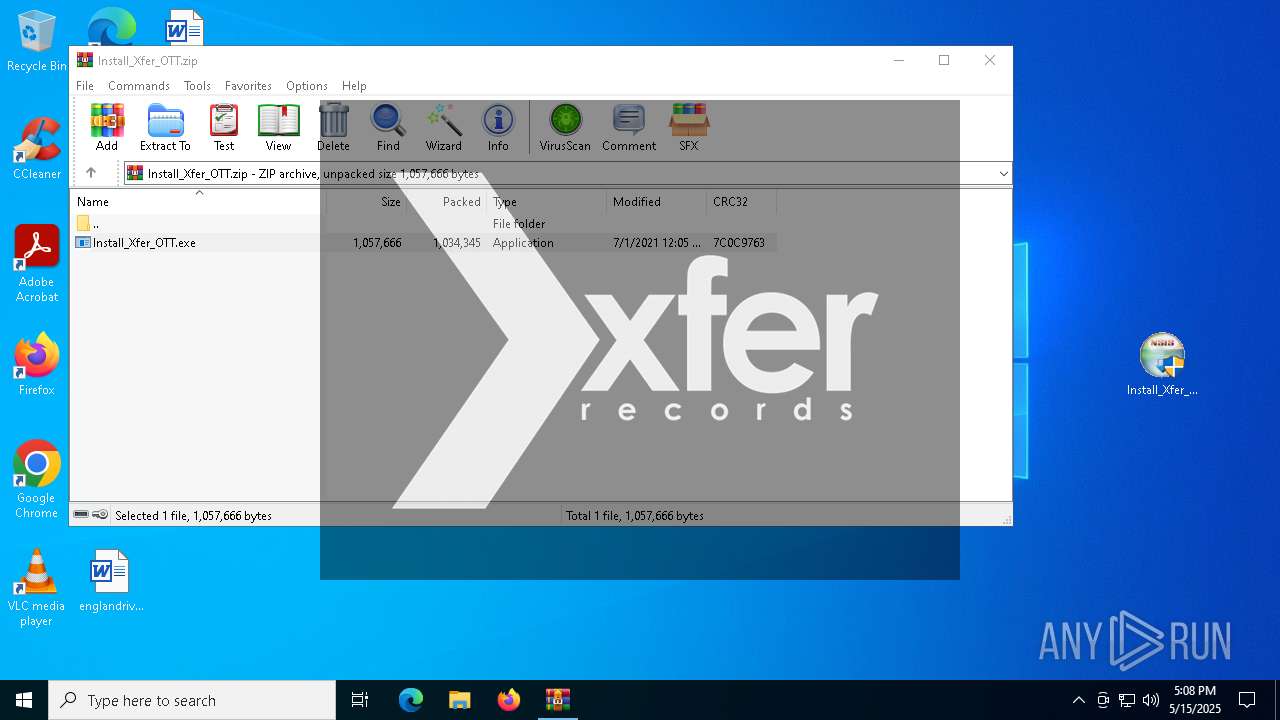Screen dimensions: 1280x720
Task: Sort by Name column header
Action: 199,202
